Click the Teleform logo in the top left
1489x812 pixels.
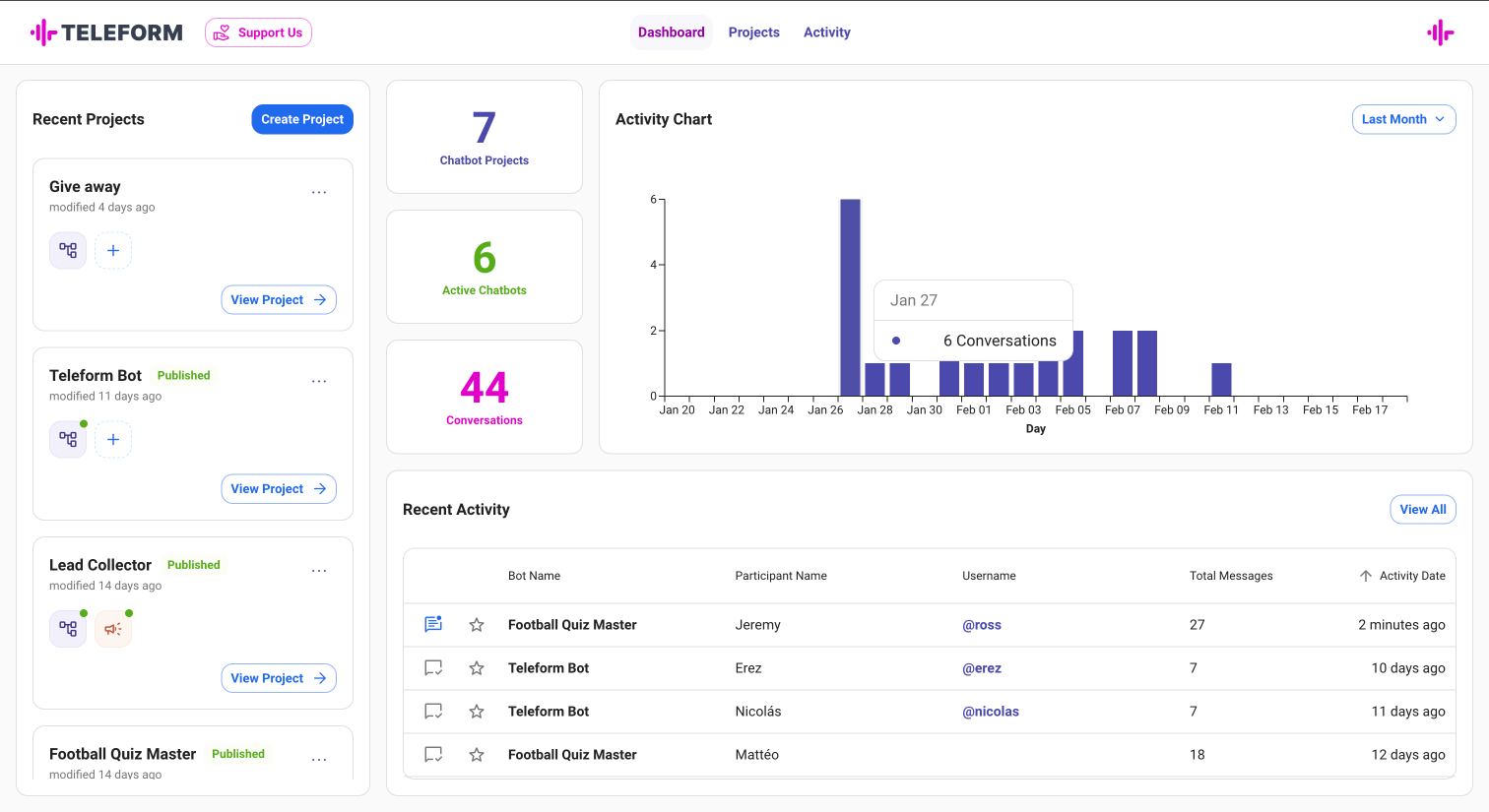106,31
